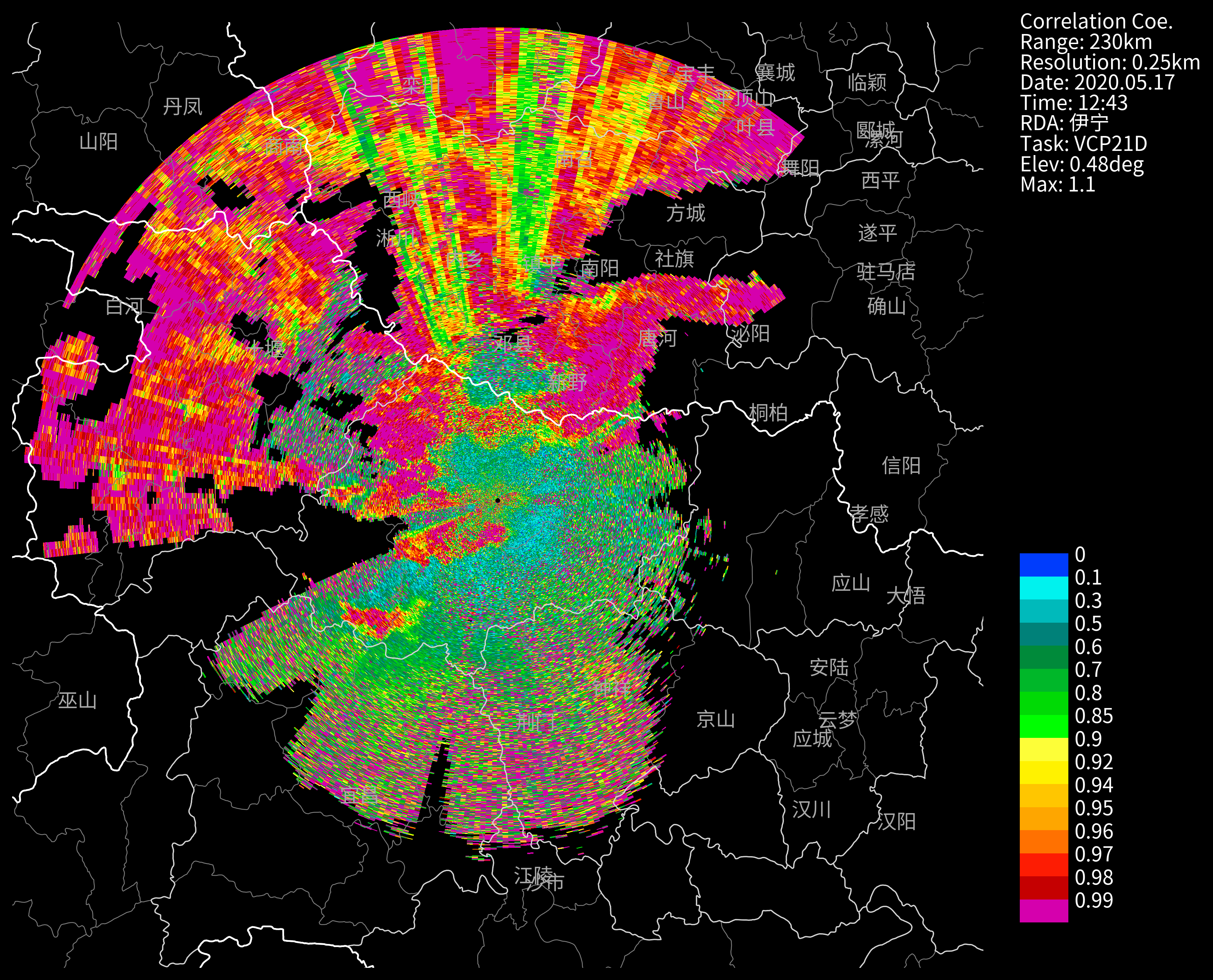Select the 巫山 map label
The width and height of the screenshot is (1213, 980).
(77, 700)
